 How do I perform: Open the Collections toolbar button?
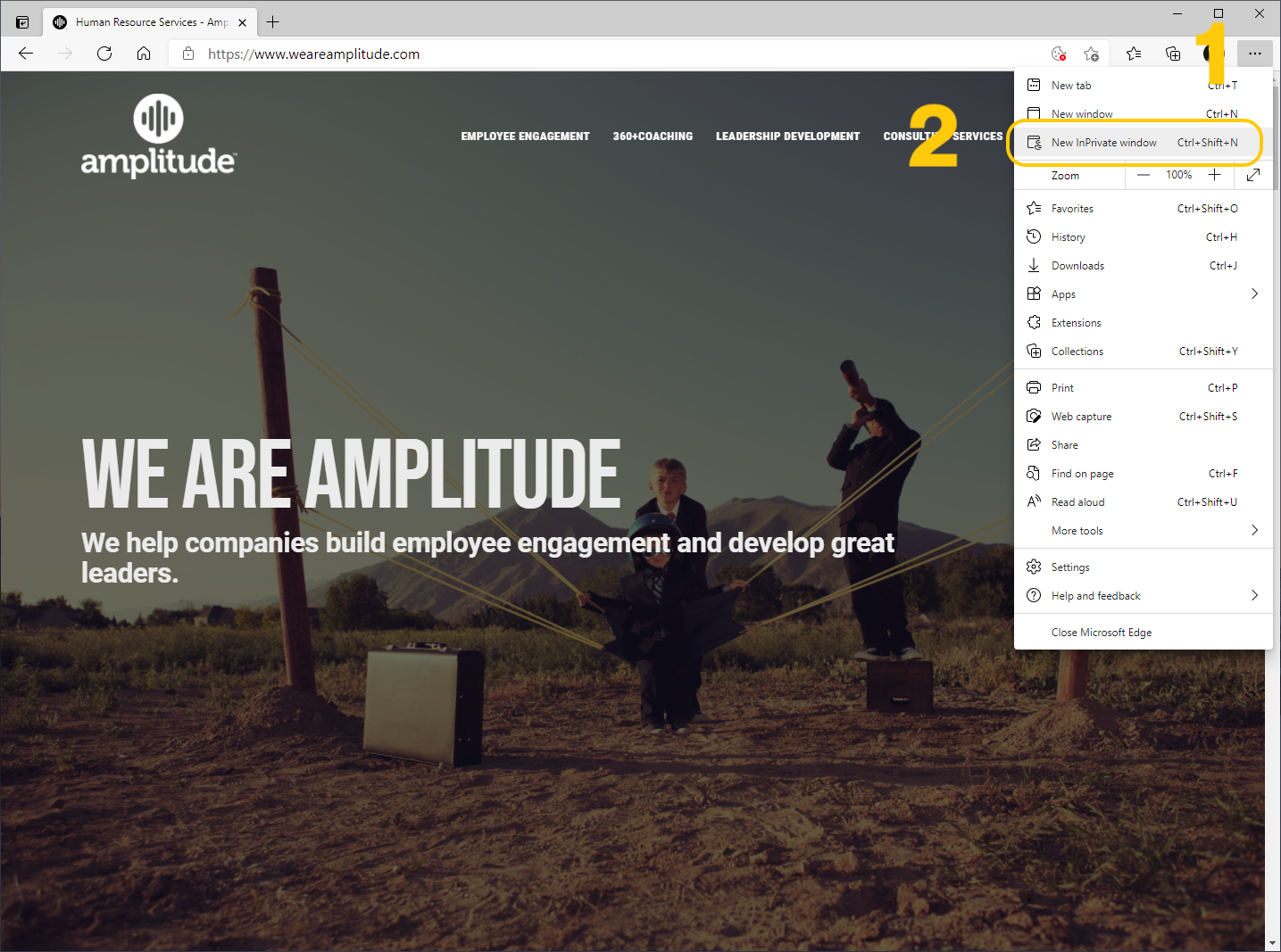pos(1173,54)
